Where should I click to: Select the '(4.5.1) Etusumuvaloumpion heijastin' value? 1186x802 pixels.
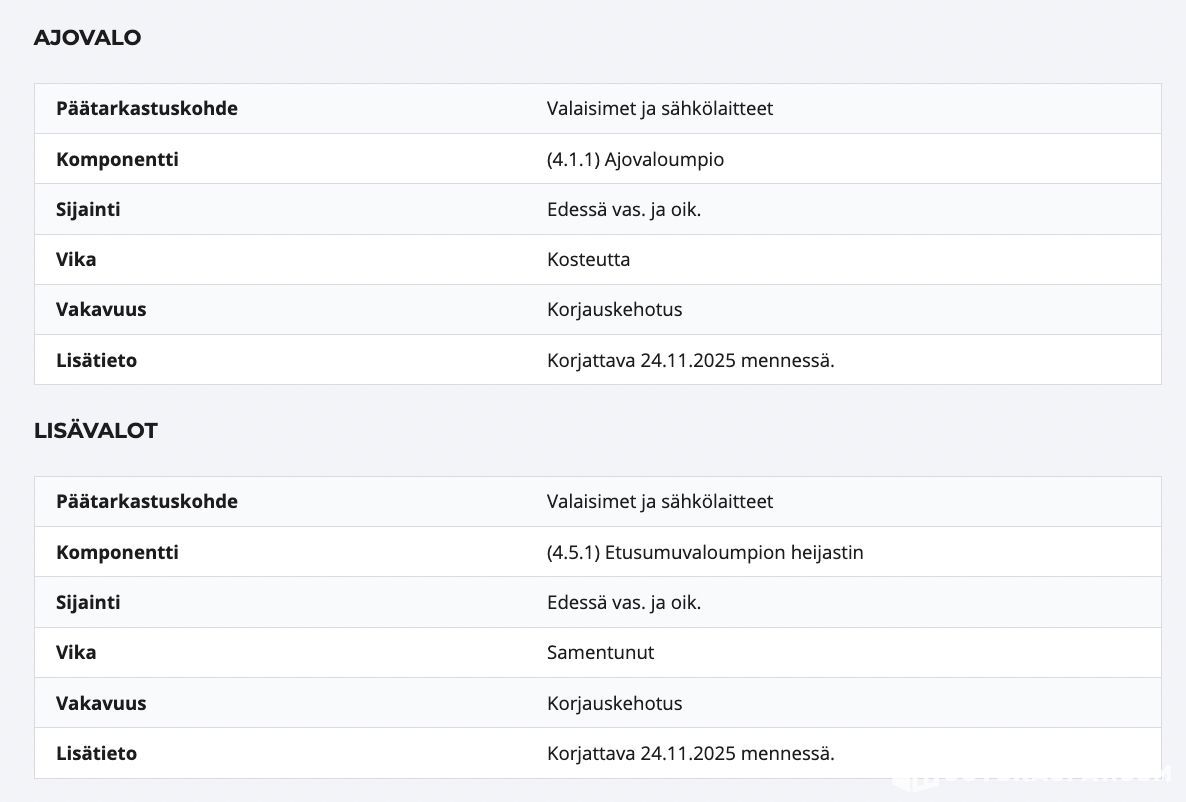pos(705,552)
